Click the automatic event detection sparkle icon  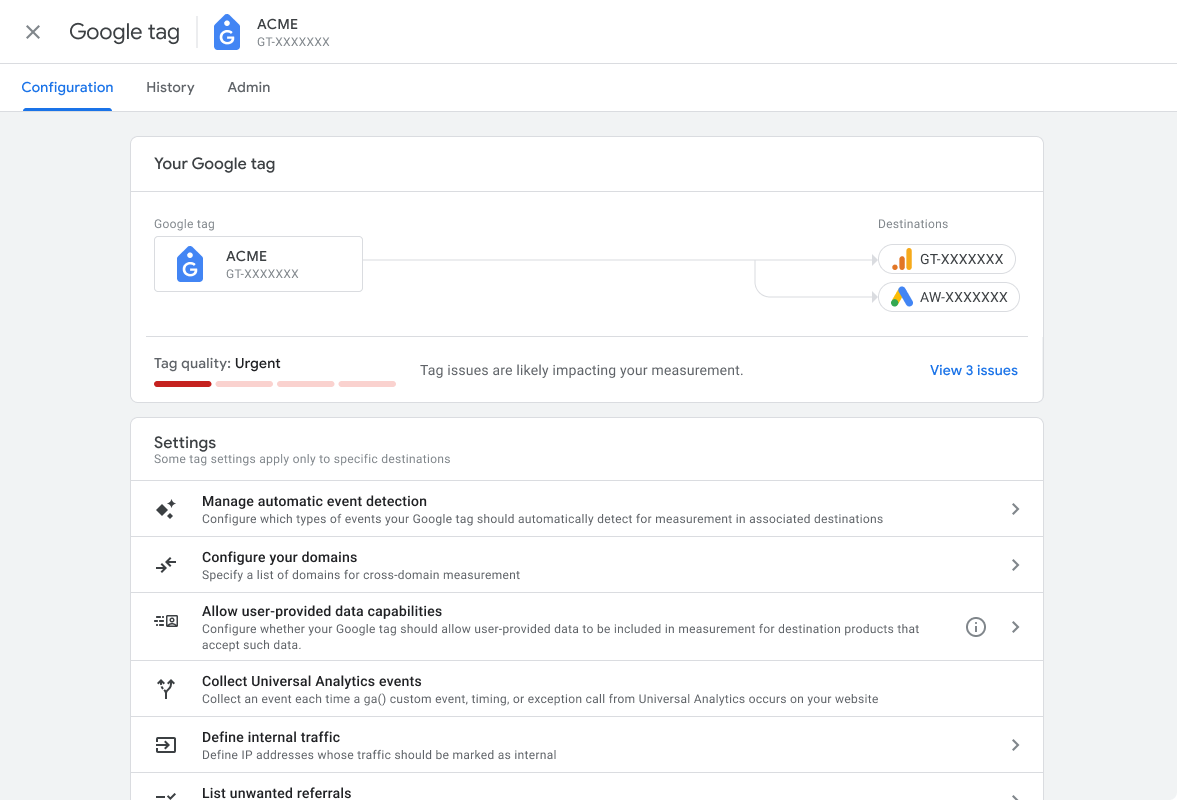pos(165,508)
